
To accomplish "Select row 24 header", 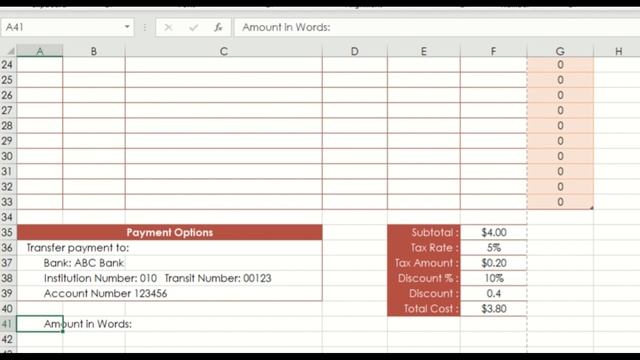I will click(8, 64).
